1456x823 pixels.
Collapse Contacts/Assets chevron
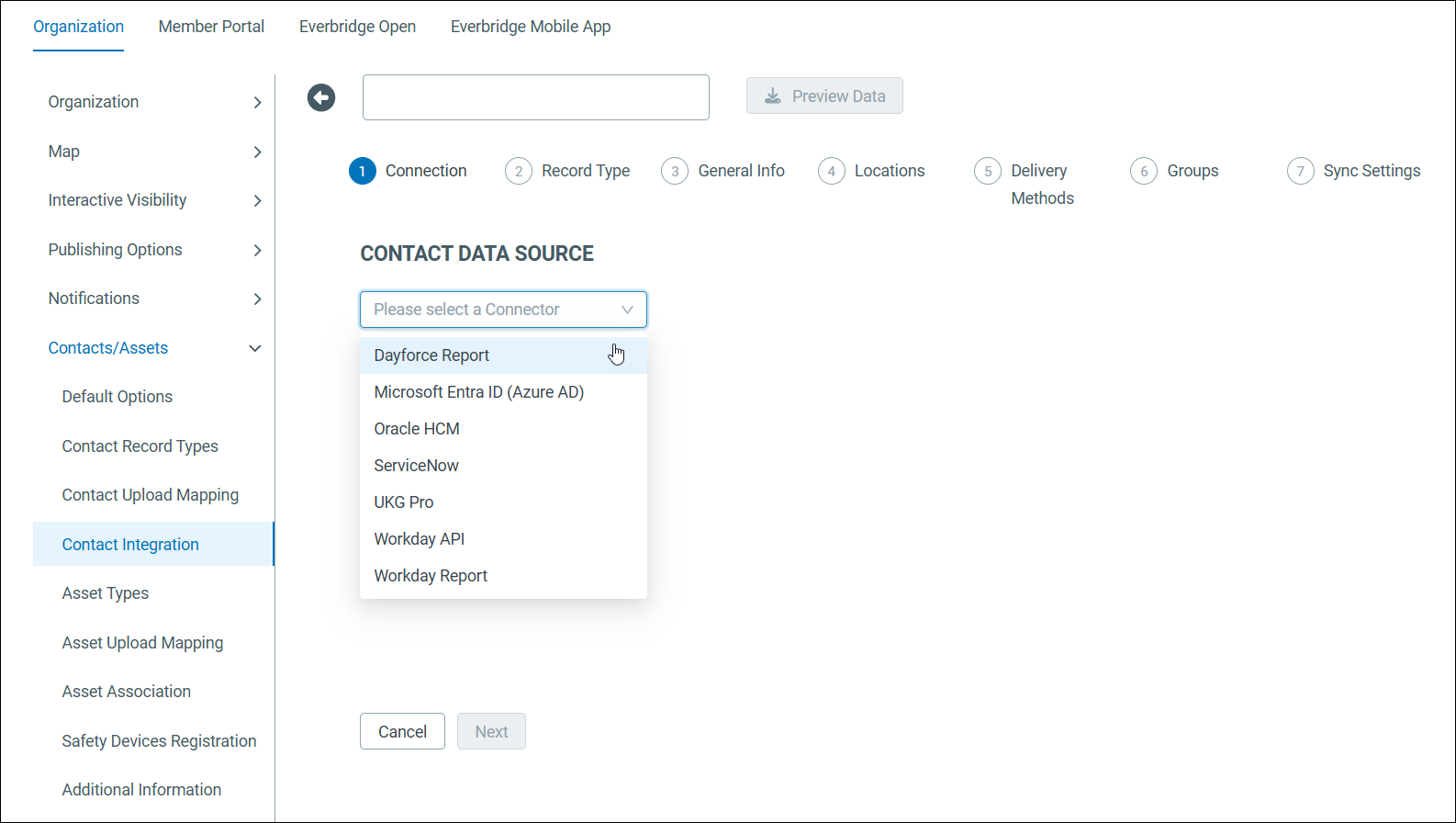click(x=255, y=348)
